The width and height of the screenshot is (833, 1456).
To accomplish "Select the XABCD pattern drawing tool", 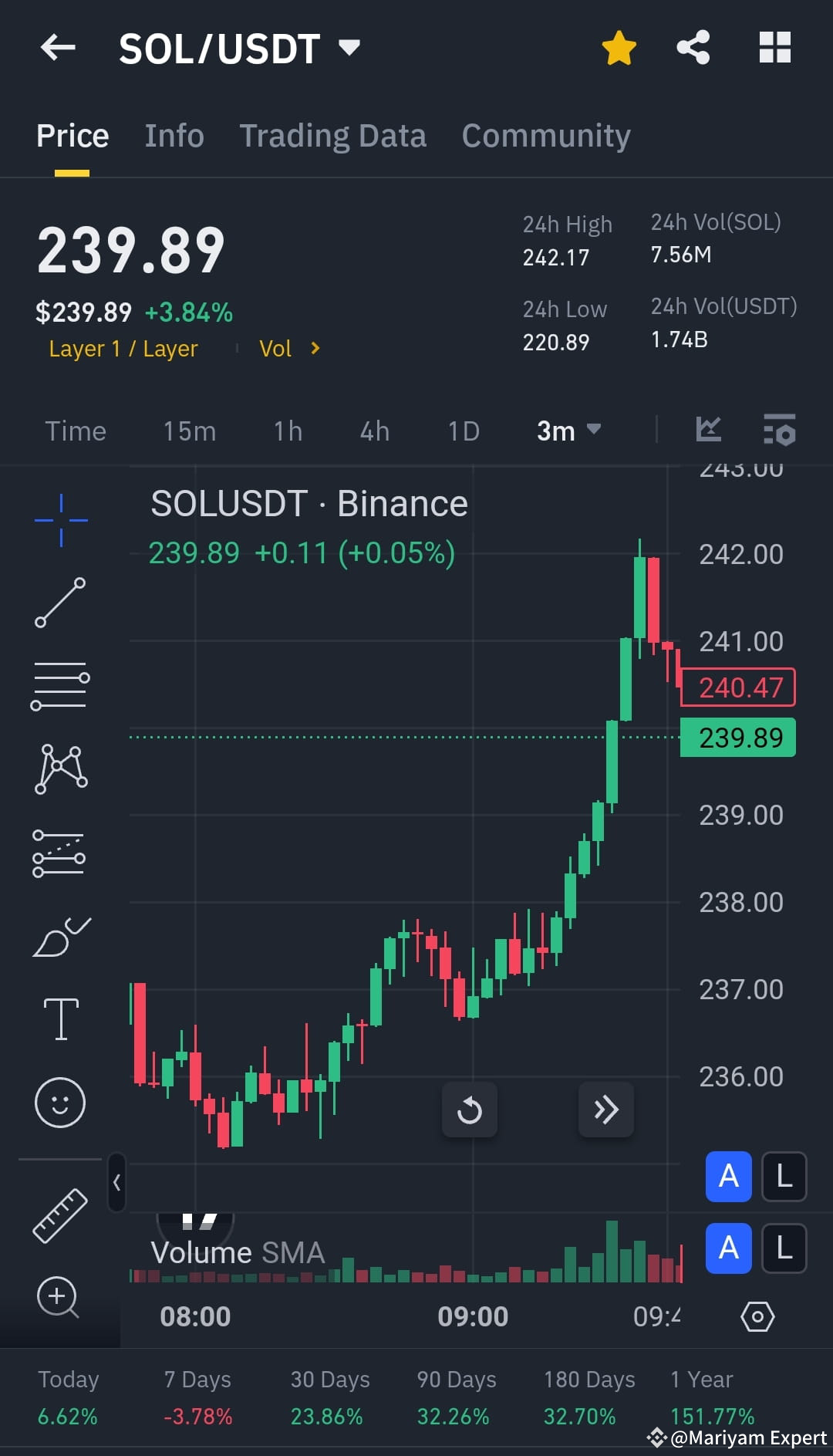I will (60, 768).
